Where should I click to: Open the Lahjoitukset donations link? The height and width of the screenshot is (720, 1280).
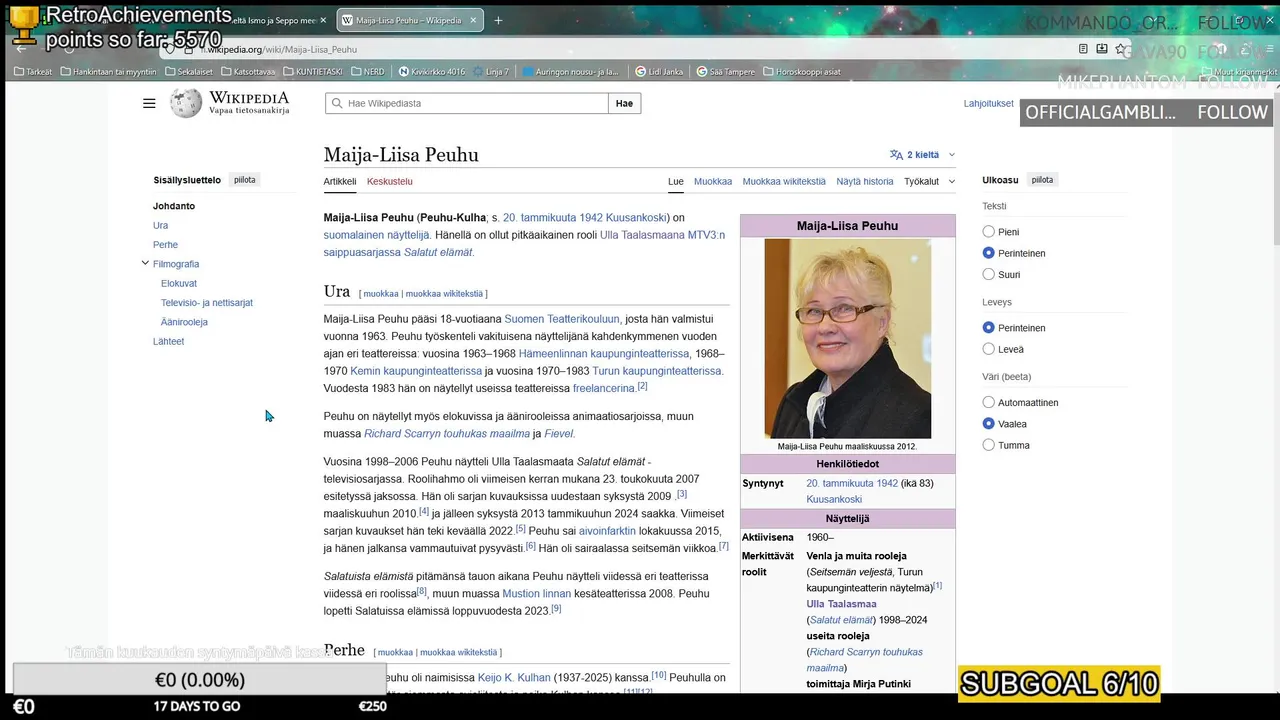click(x=988, y=103)
